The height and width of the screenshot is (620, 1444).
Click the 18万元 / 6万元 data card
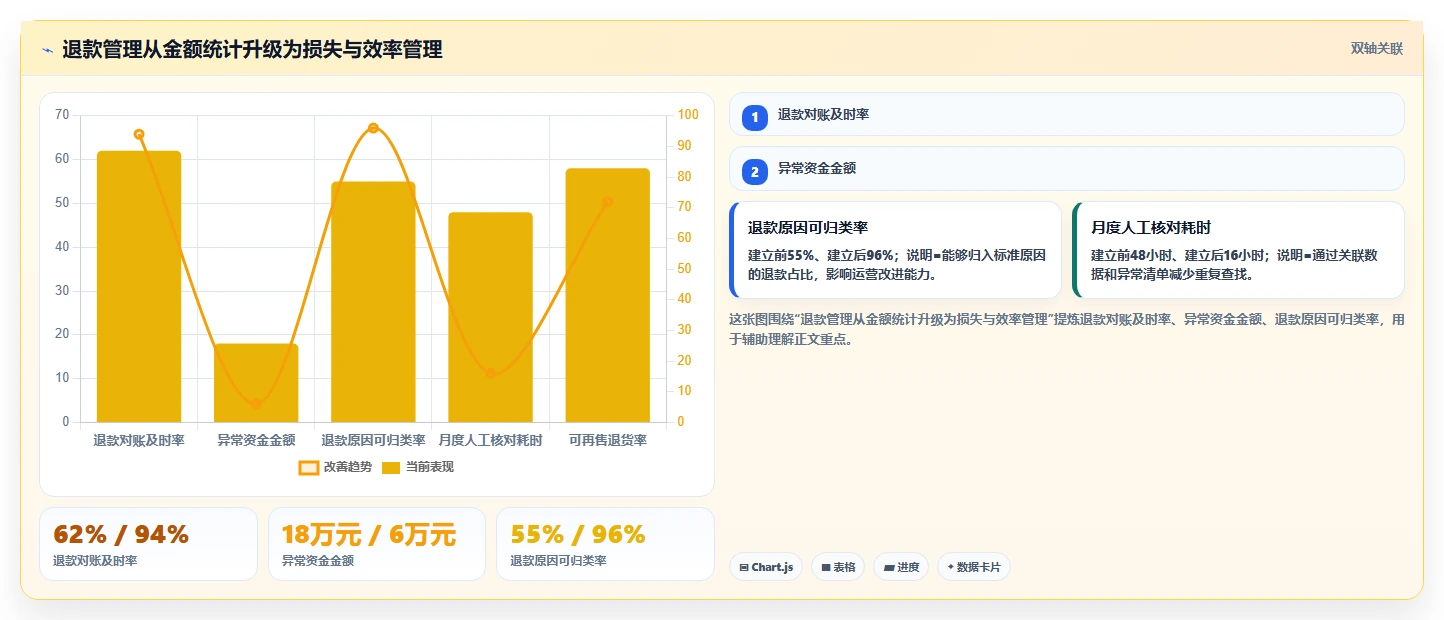tap(376, 544)
